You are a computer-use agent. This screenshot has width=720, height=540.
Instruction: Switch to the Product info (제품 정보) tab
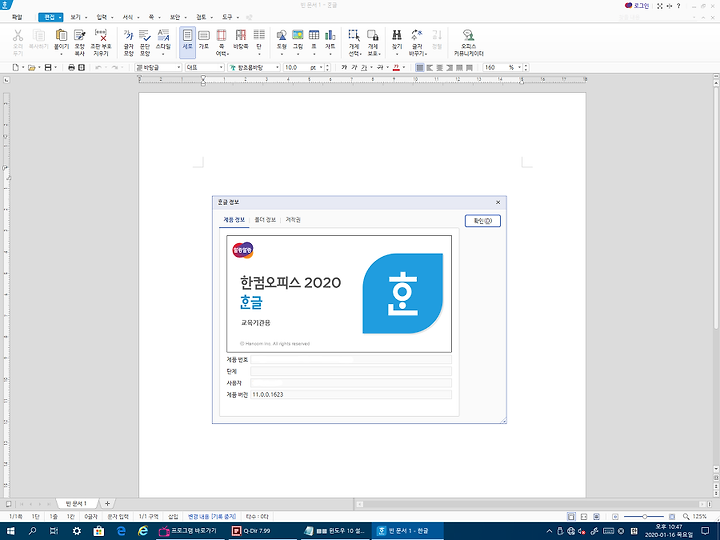pyautogui.click(x=234, y=220)
